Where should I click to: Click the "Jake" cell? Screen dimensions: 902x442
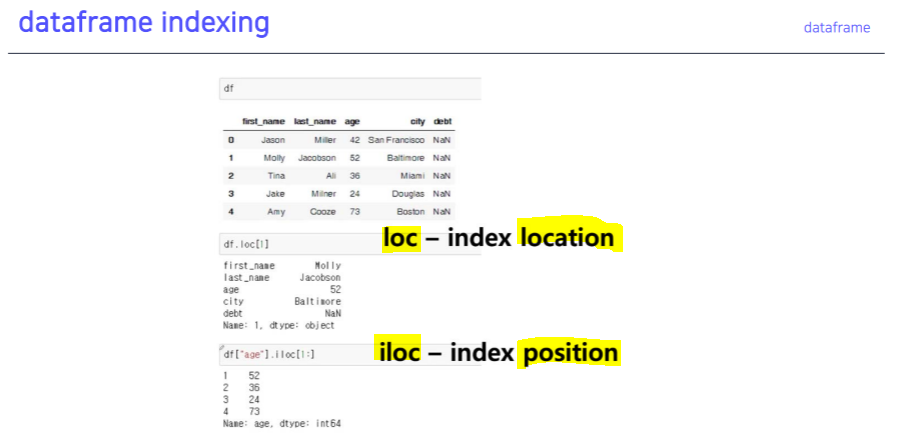click(x=275, y=194)
